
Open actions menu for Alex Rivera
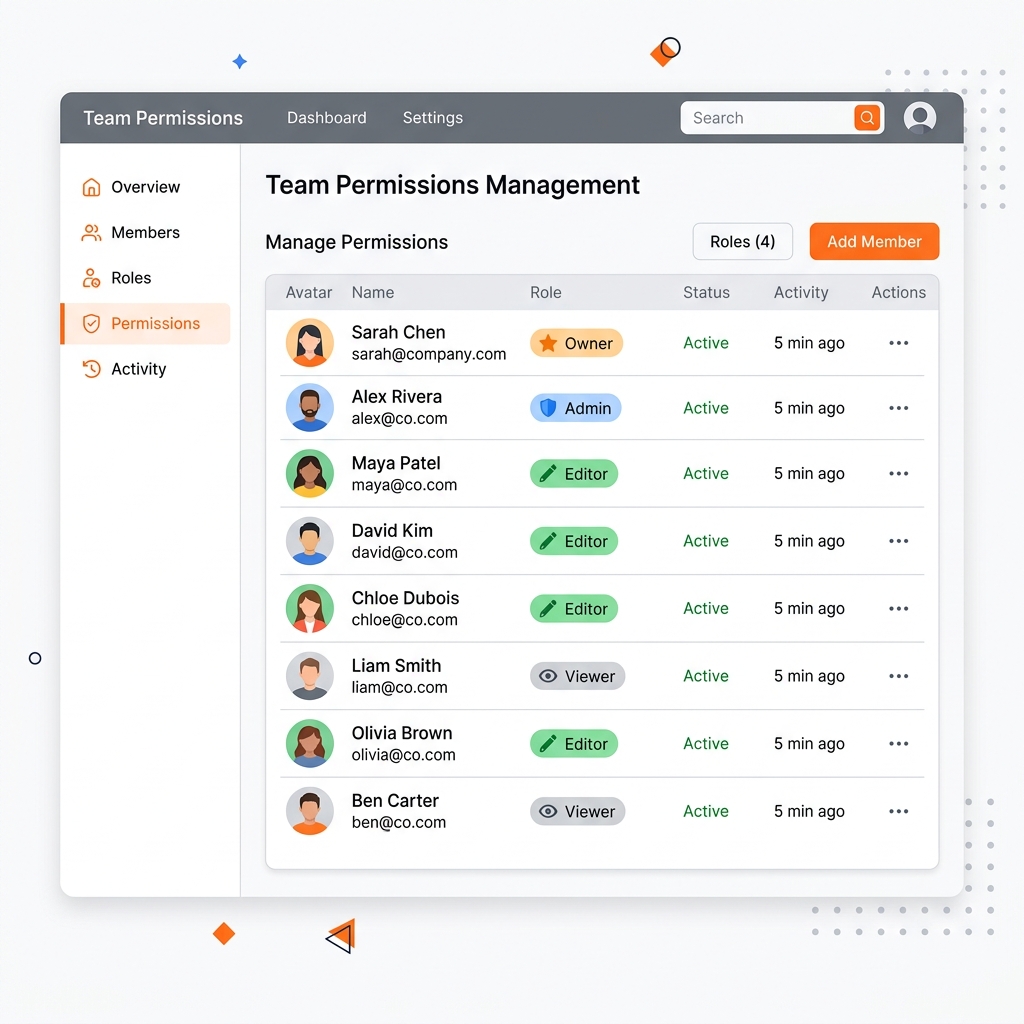899,408
